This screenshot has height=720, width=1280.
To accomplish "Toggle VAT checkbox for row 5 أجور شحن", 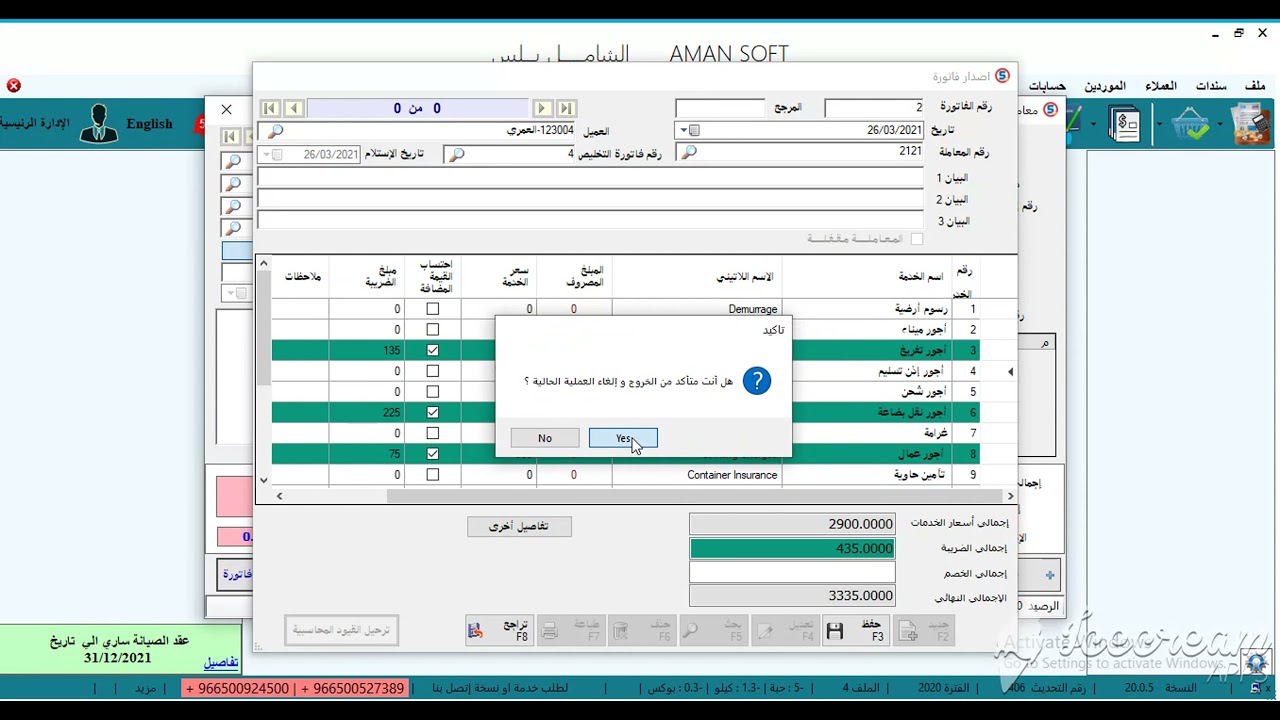I will 432,392.
